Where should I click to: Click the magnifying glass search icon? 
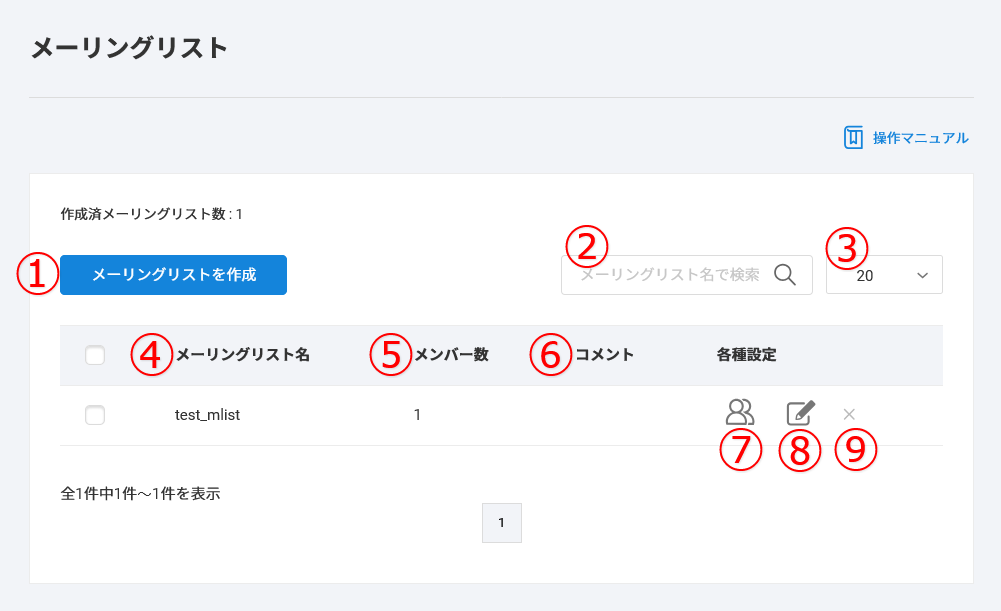(x=785, y=275)
